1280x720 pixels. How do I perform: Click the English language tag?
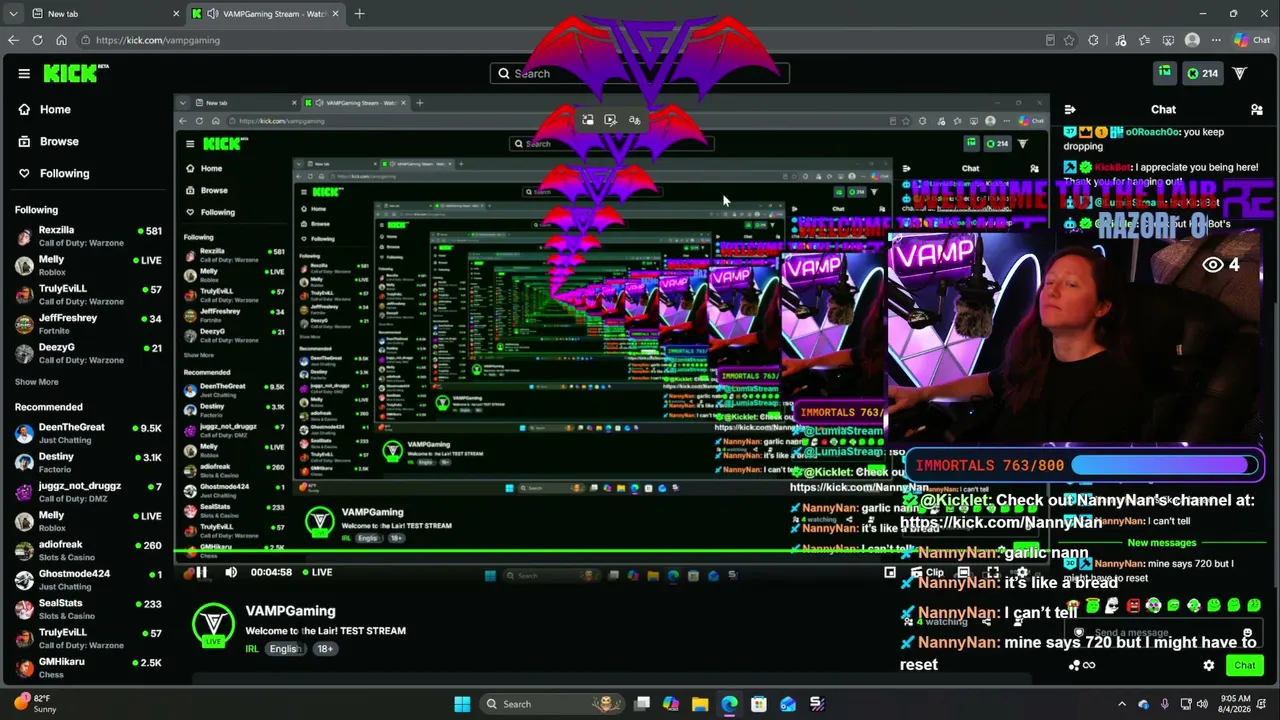(x=284, y=649)
